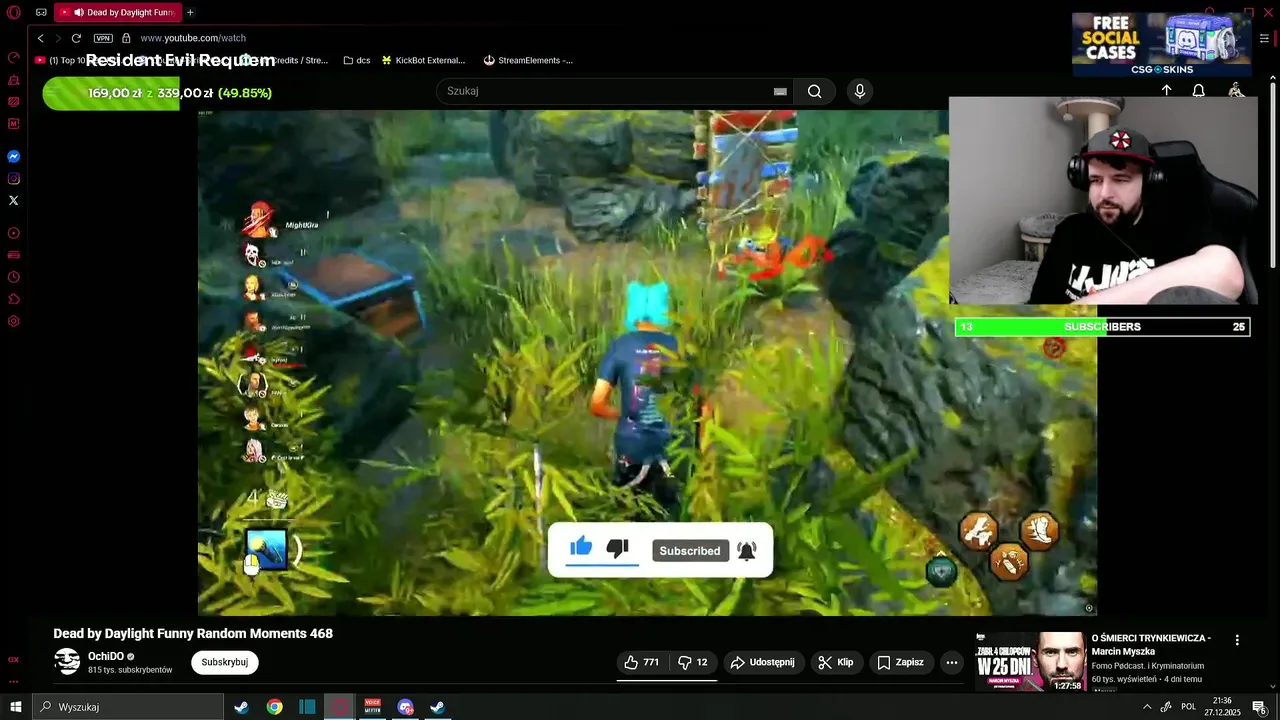Click the youtube.com/watch address field

(x=193, y=38)
